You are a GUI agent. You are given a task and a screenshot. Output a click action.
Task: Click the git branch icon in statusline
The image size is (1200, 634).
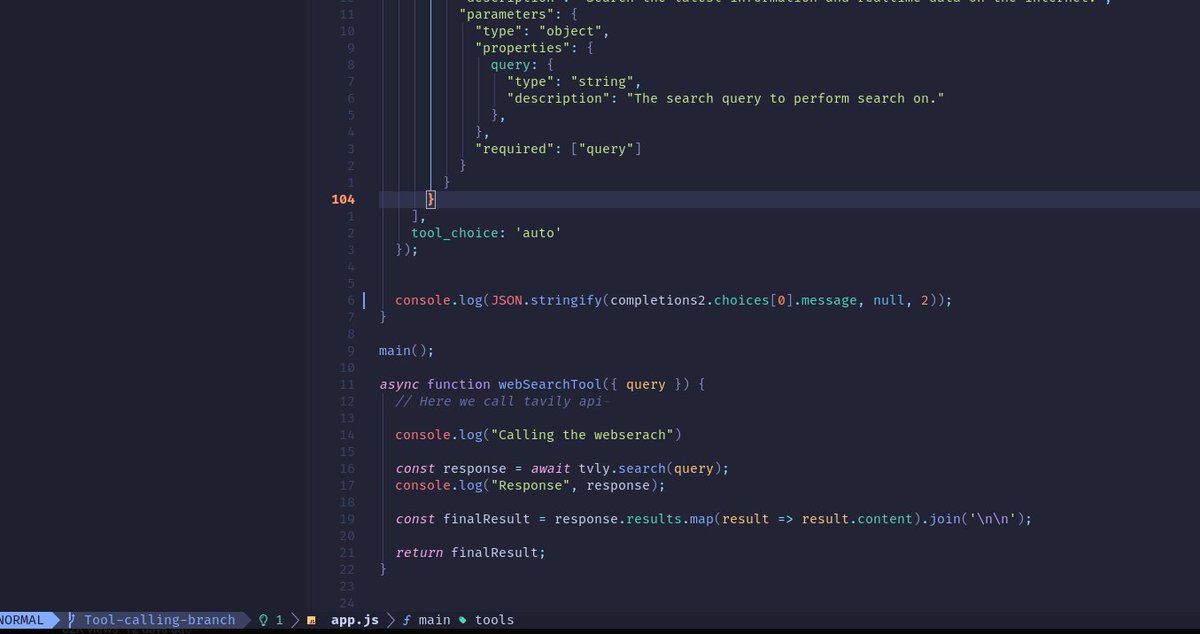pyautogui.click(x=71, y=620)
